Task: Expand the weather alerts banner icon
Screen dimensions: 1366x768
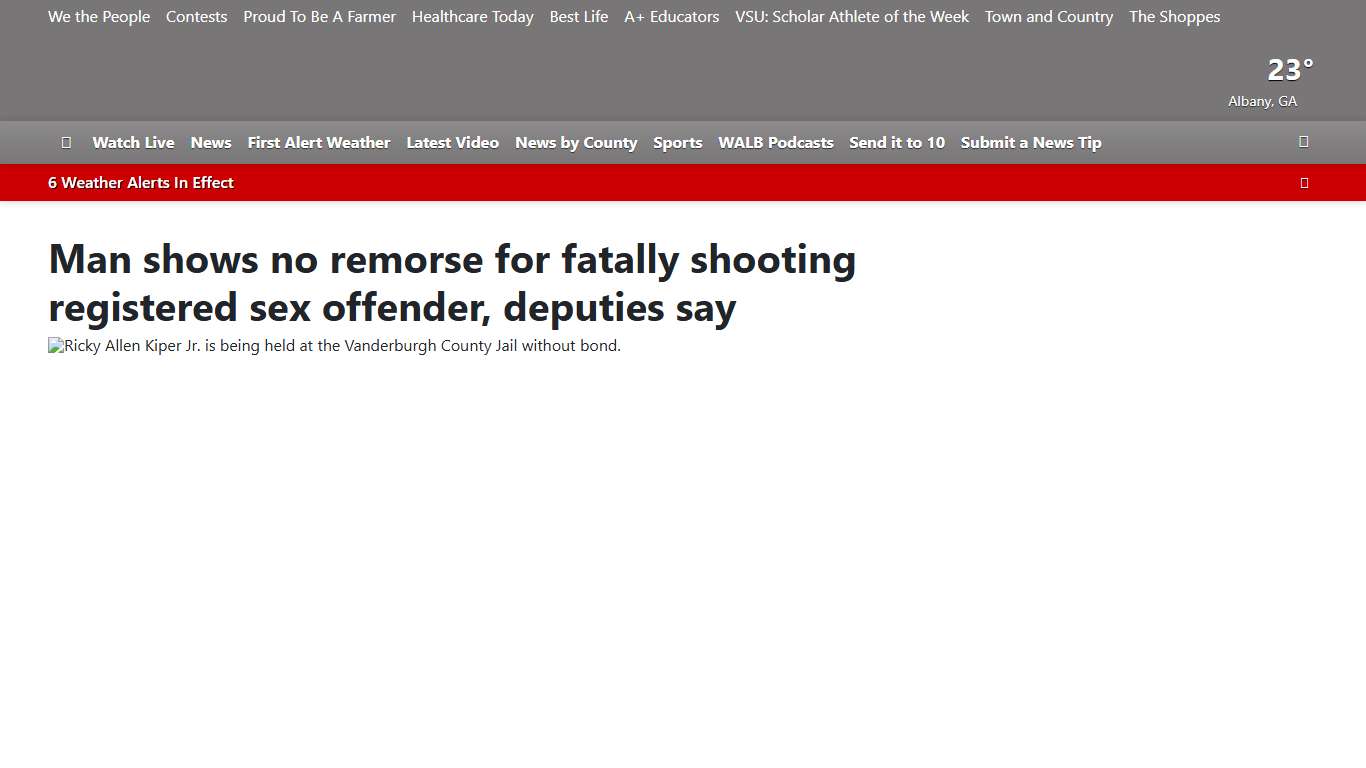Action: 1303,183
